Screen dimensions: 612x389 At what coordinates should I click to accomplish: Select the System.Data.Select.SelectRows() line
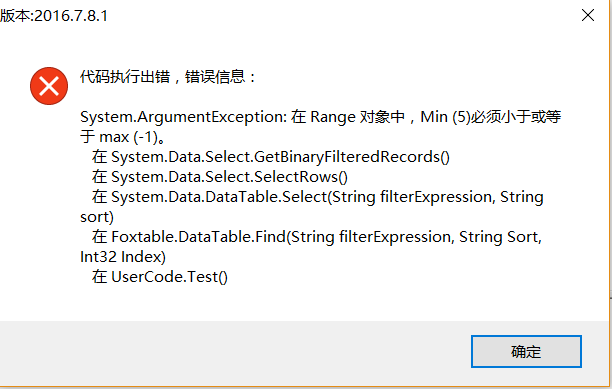(x=219, y=177)
